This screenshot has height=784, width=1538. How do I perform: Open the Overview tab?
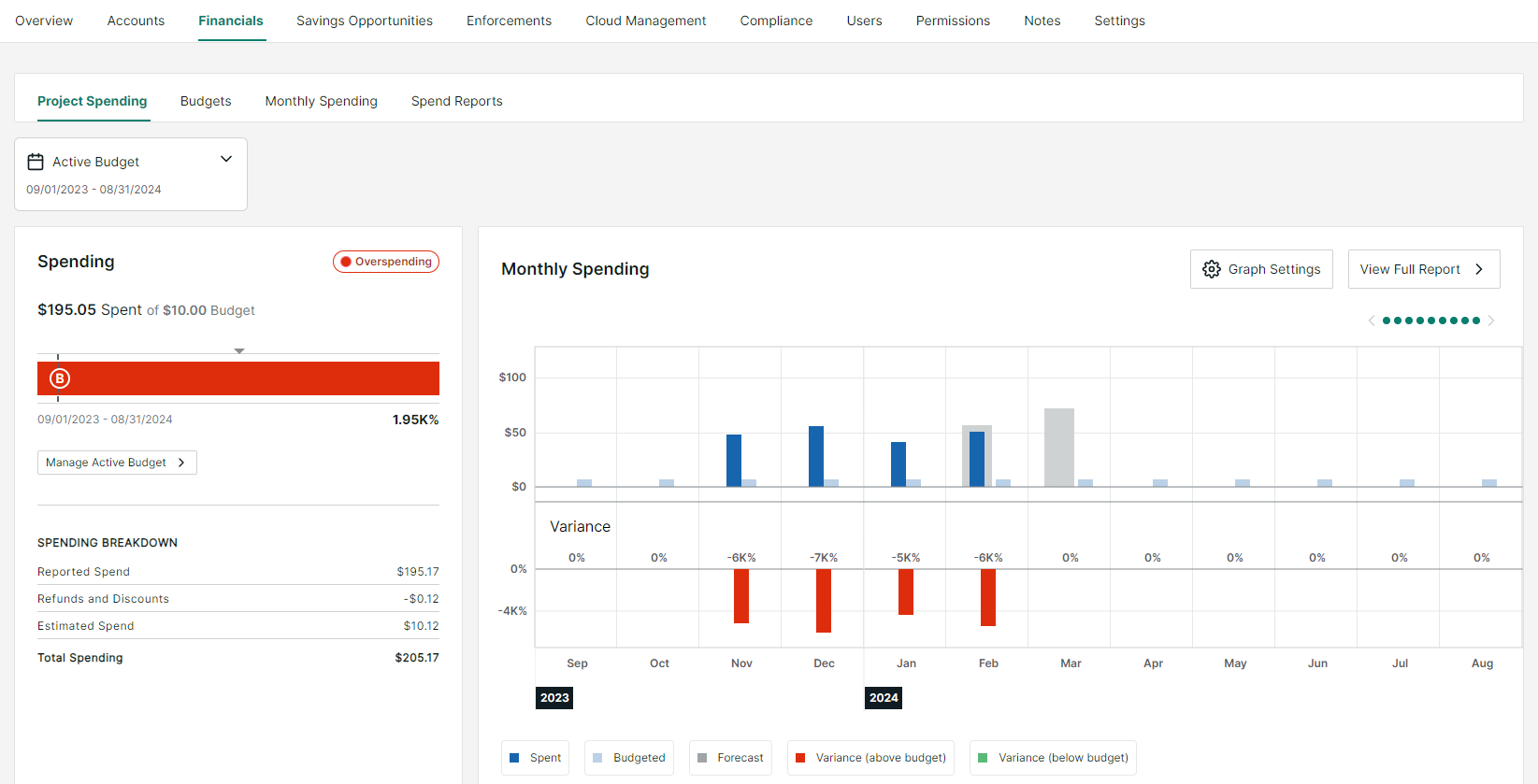(x=44, y=21)
